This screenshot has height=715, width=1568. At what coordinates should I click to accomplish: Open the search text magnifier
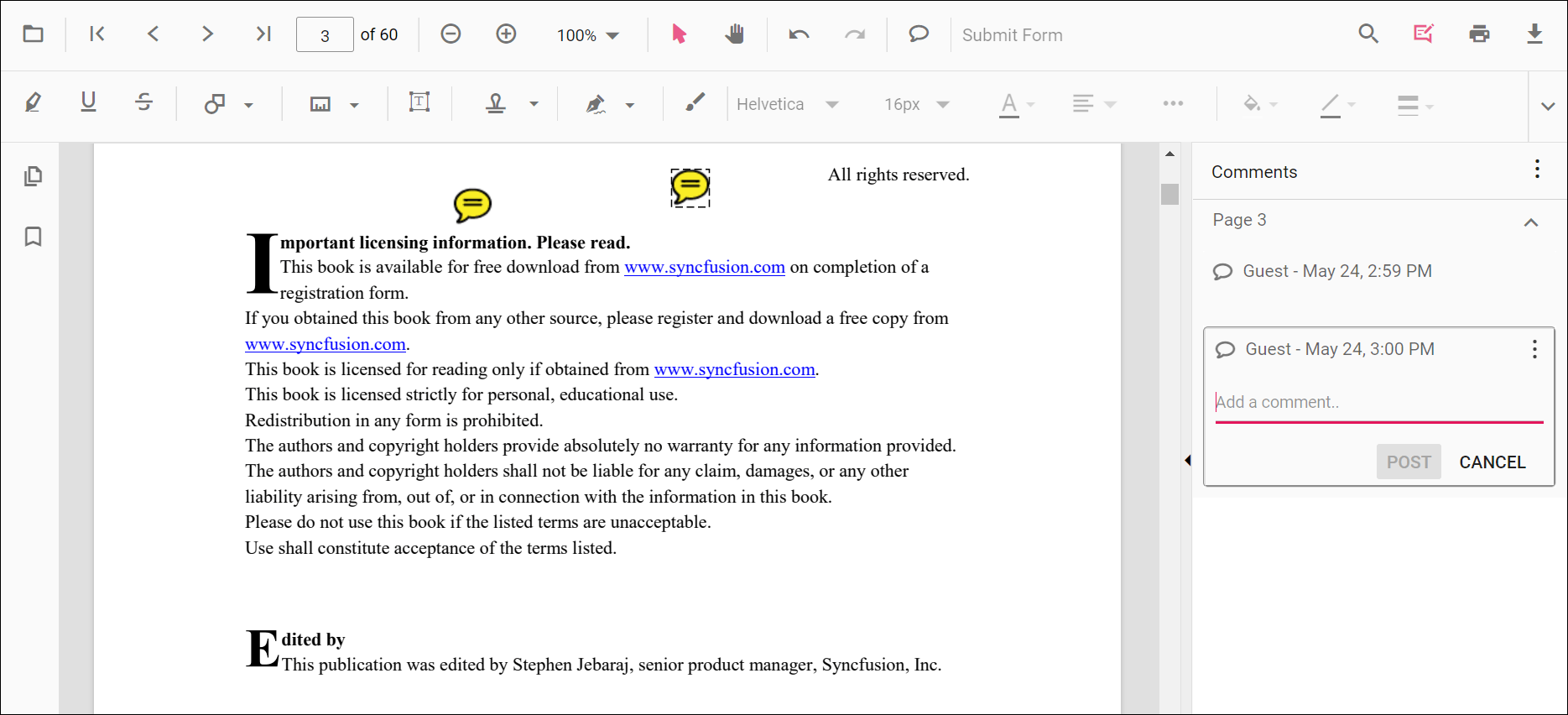pyautogui.click(x=1368, y=34)
